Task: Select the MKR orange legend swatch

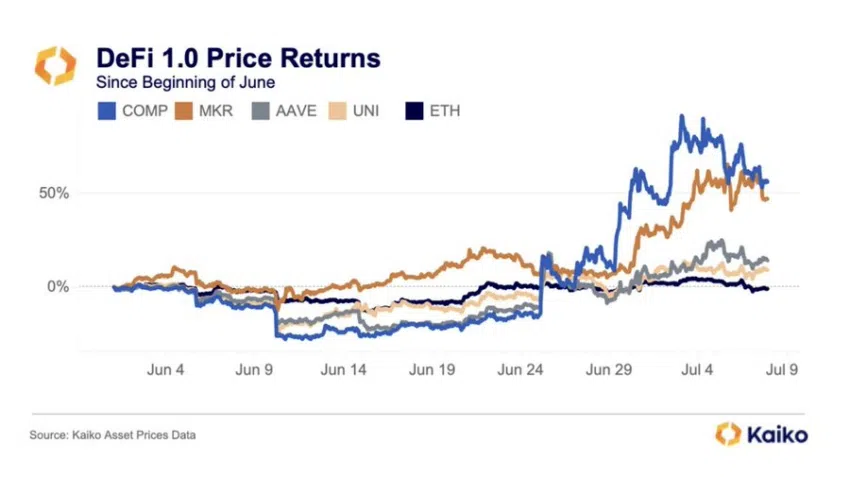Action: tap(183, 111)
